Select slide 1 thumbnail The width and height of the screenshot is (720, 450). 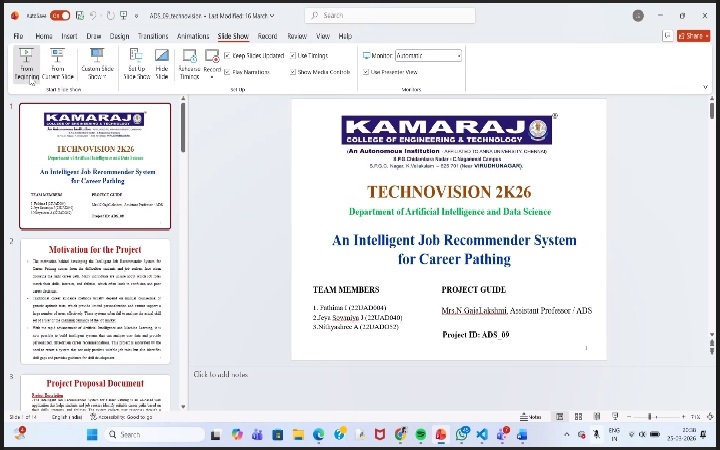coord(95,166)
